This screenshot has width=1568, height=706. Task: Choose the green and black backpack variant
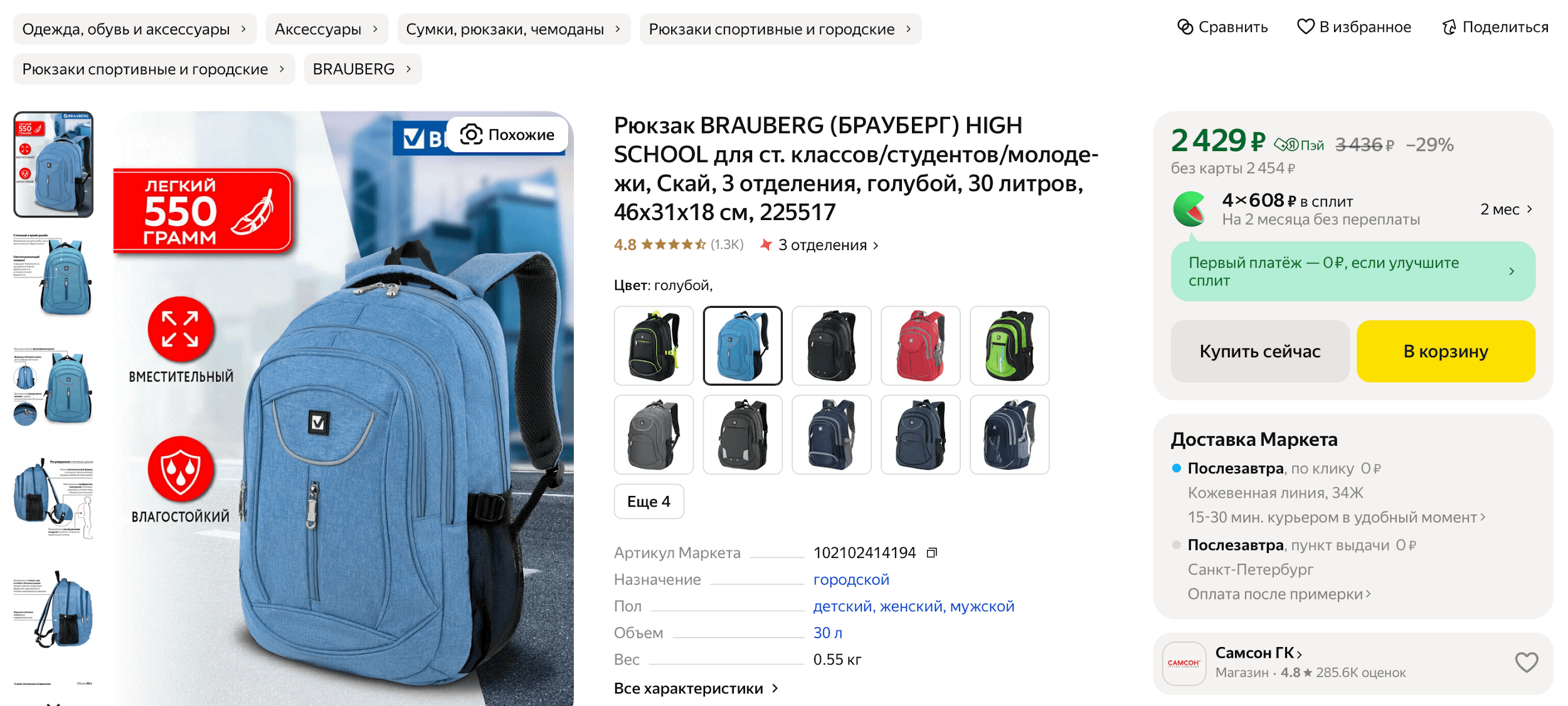click(1009, 345)
